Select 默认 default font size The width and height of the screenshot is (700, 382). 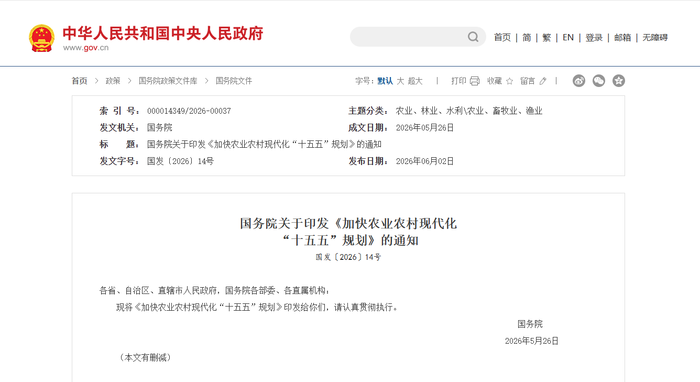coord(385,81)
